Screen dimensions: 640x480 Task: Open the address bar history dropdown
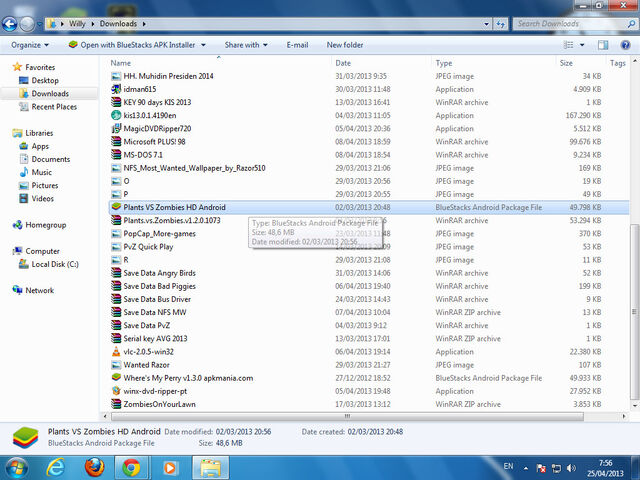pyautogui.click(x=486, y=24)
